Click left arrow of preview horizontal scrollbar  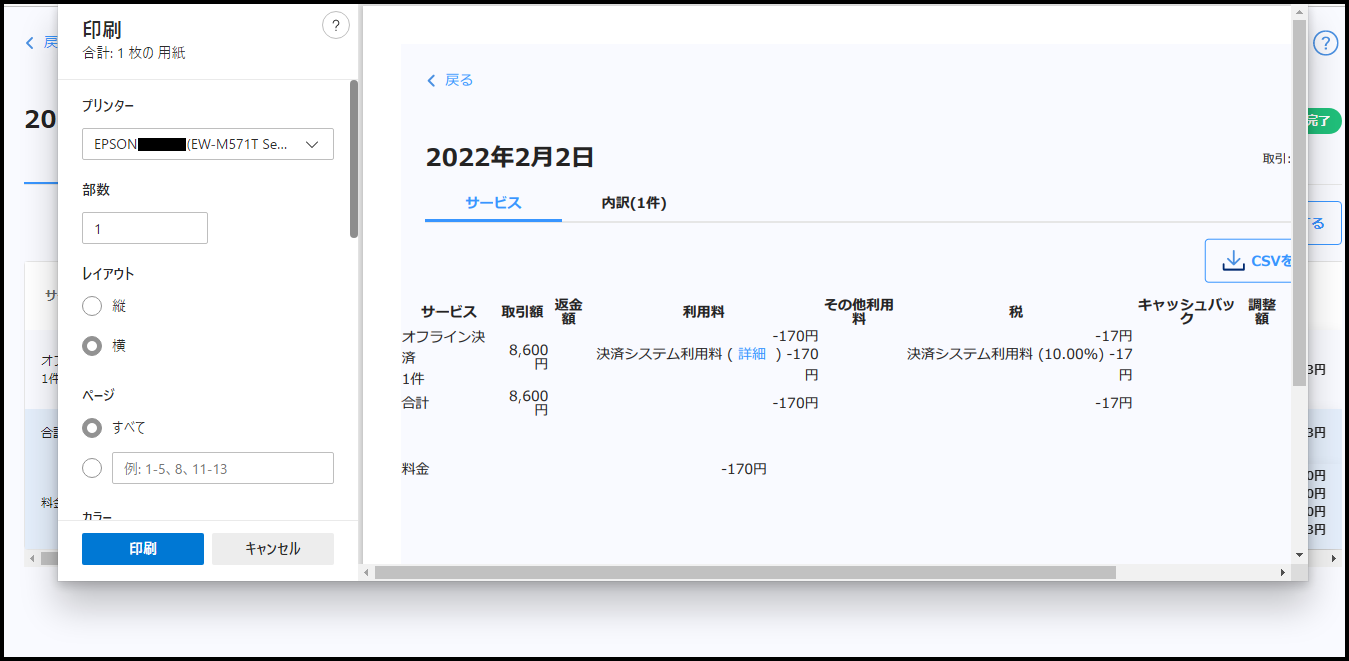coord(366,572)
